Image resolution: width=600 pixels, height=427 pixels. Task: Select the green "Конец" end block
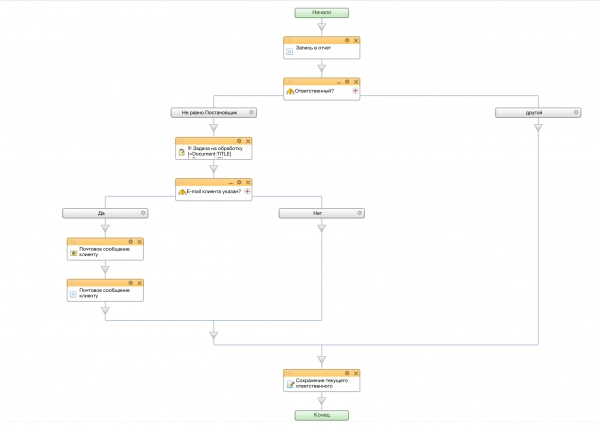pos(321,414)
